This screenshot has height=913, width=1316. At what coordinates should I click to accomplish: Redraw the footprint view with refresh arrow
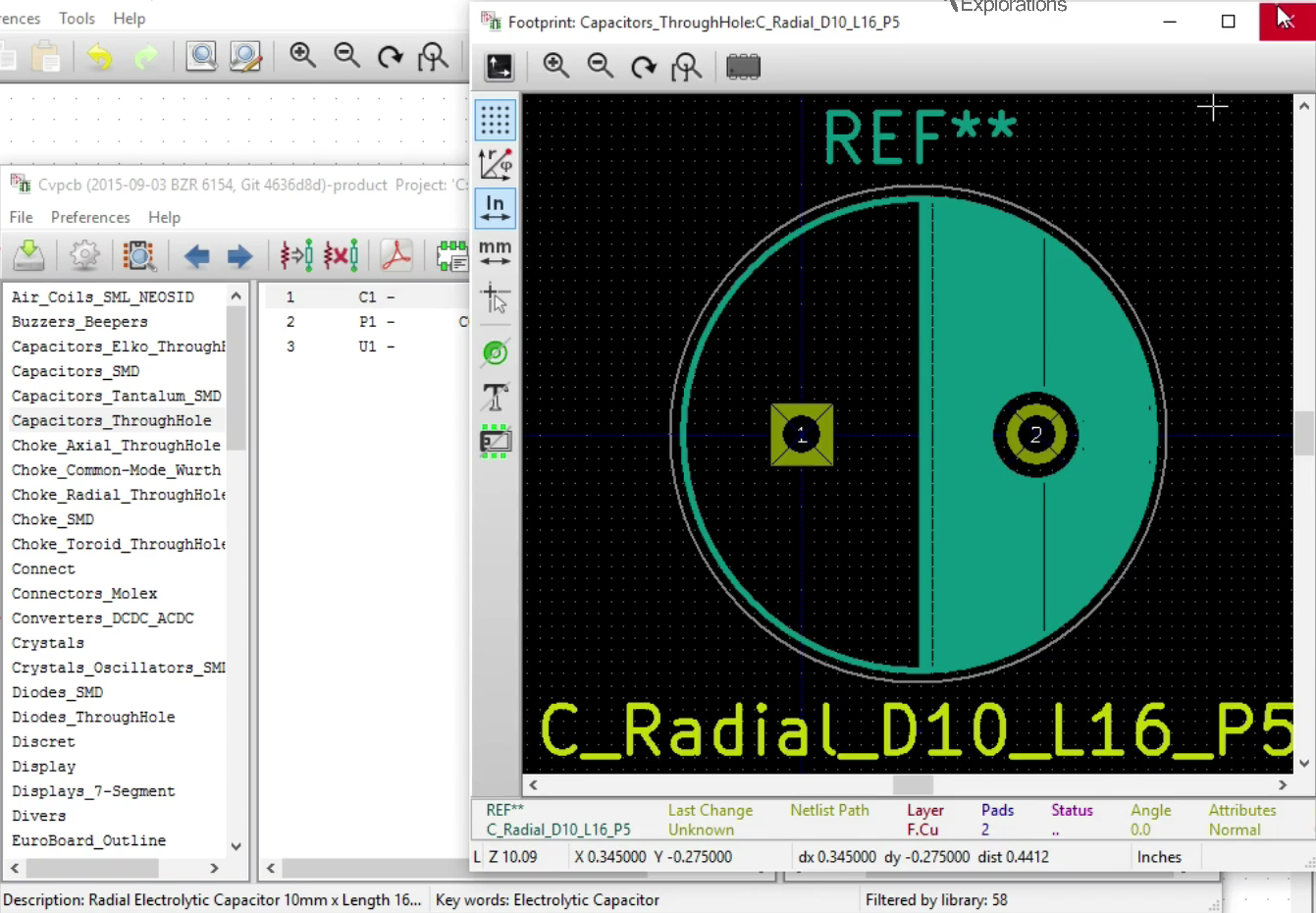click(644, 67)
